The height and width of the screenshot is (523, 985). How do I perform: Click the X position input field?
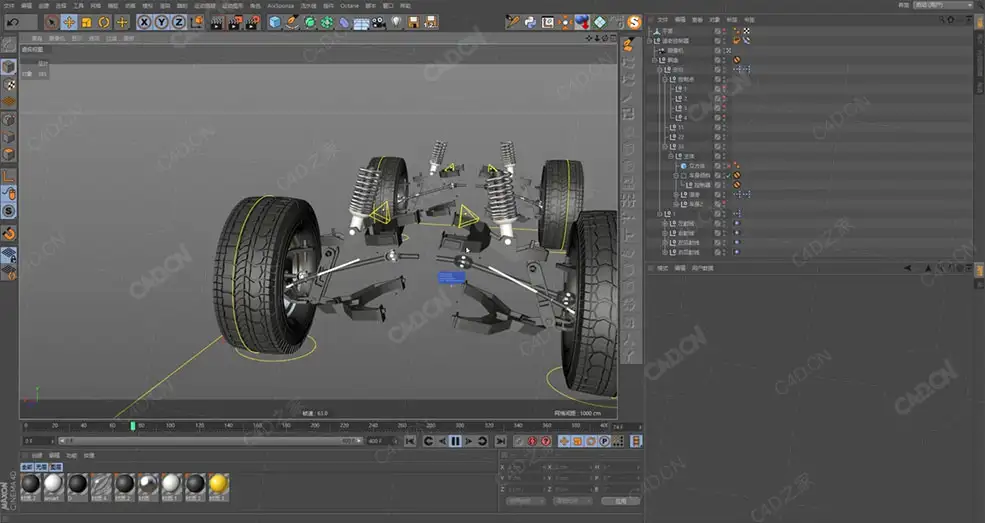point(524,468)
